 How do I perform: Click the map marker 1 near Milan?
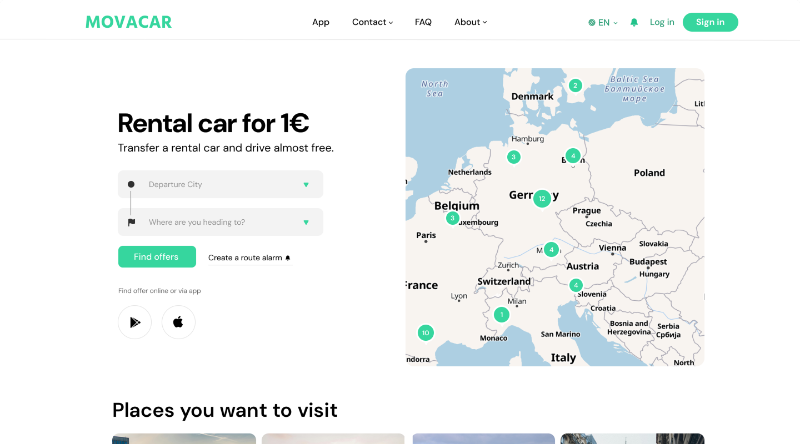click(501, 314)
